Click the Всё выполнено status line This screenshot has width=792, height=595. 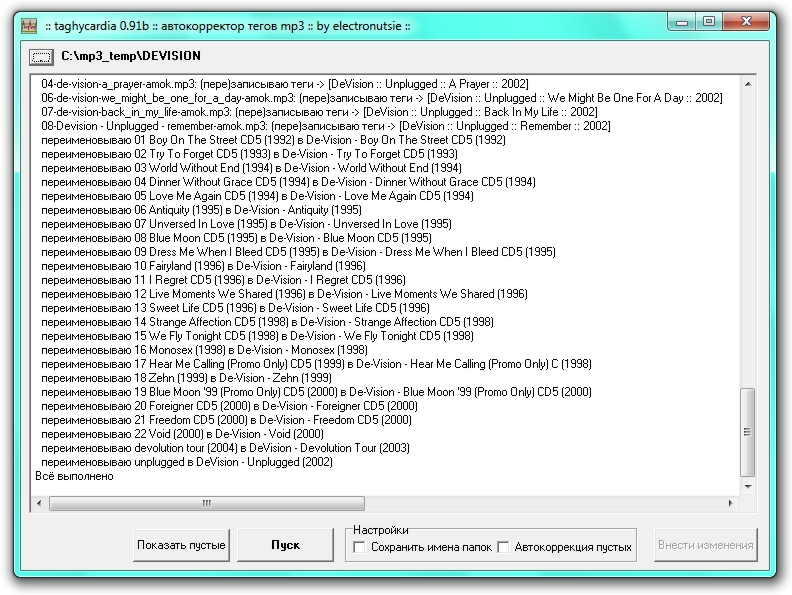point(74,476)
